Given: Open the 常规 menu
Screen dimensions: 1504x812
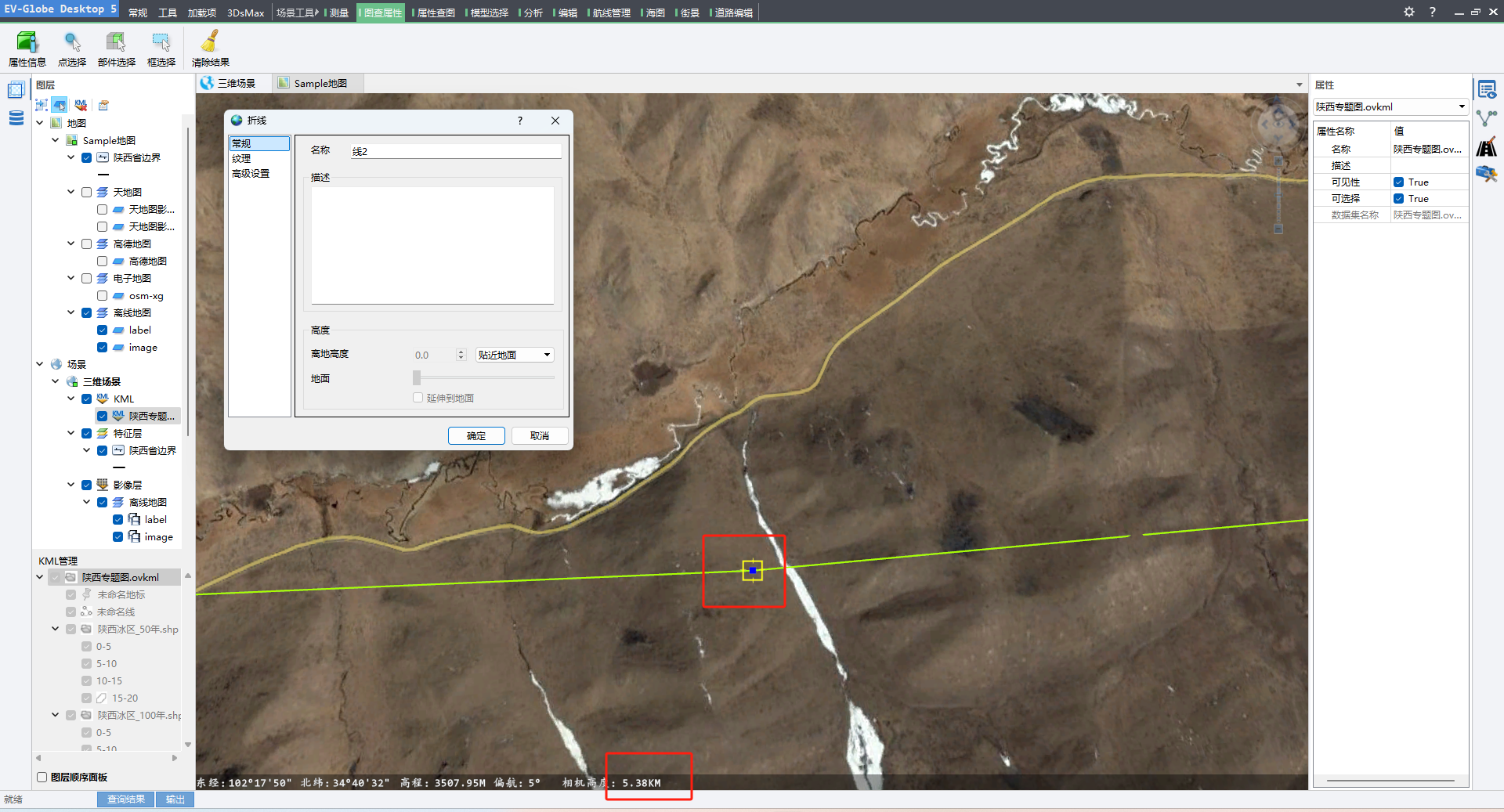Looking at the screenshot, I should 138,13.
